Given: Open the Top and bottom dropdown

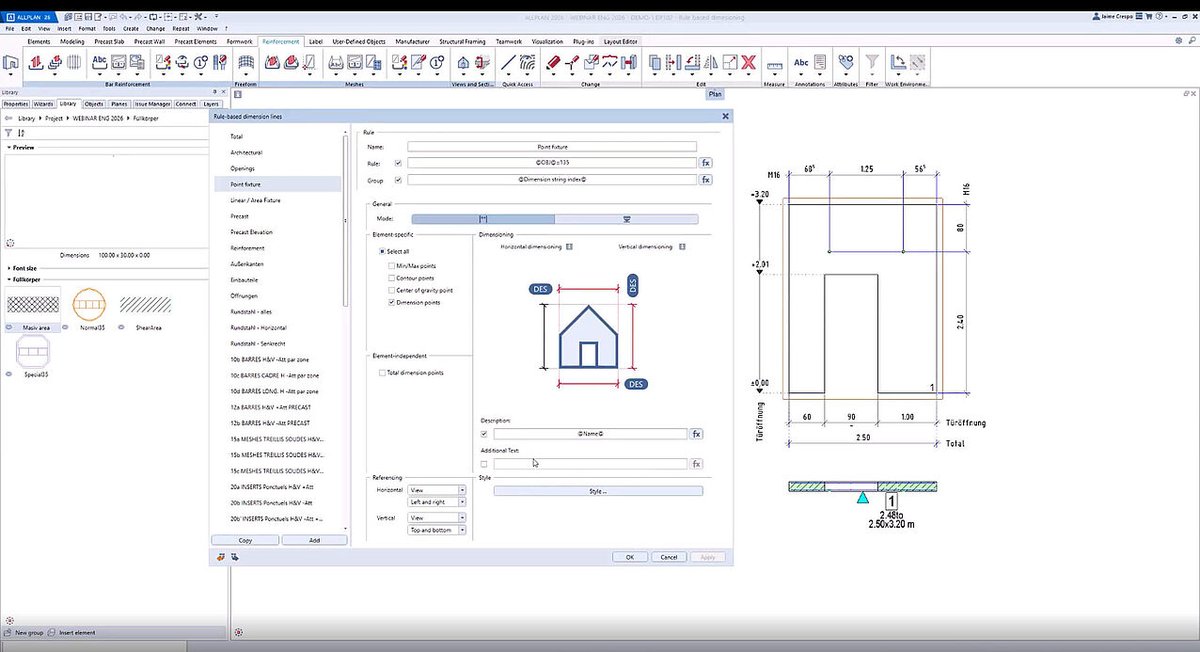Looking at the screenshot, I should [x=437, y=530].
